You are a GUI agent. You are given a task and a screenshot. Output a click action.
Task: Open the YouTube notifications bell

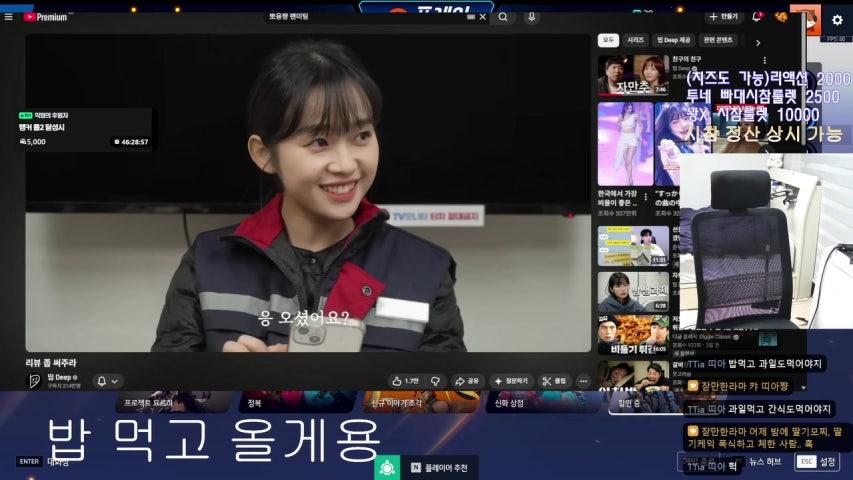coord(756,17)
